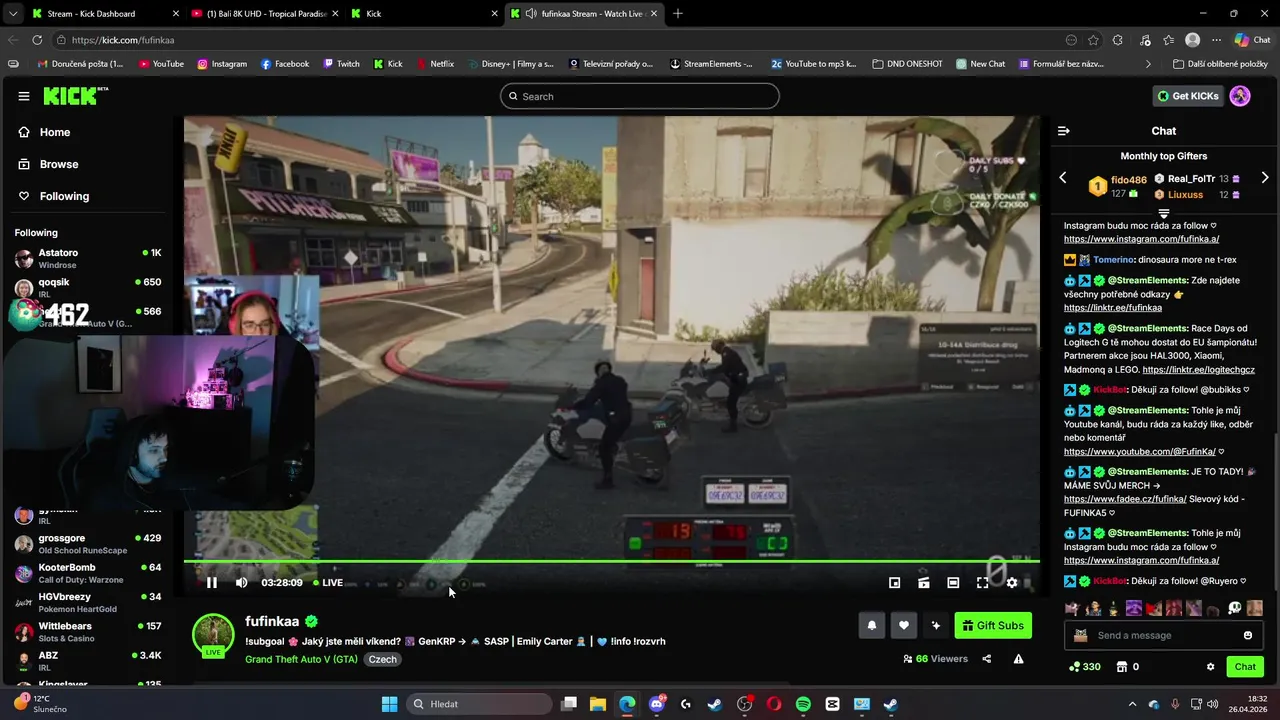Report the stream with the warning triangle
The height and width of the screenshot is (720, 1280).
pyautogui.click(x=1018, y=659)
